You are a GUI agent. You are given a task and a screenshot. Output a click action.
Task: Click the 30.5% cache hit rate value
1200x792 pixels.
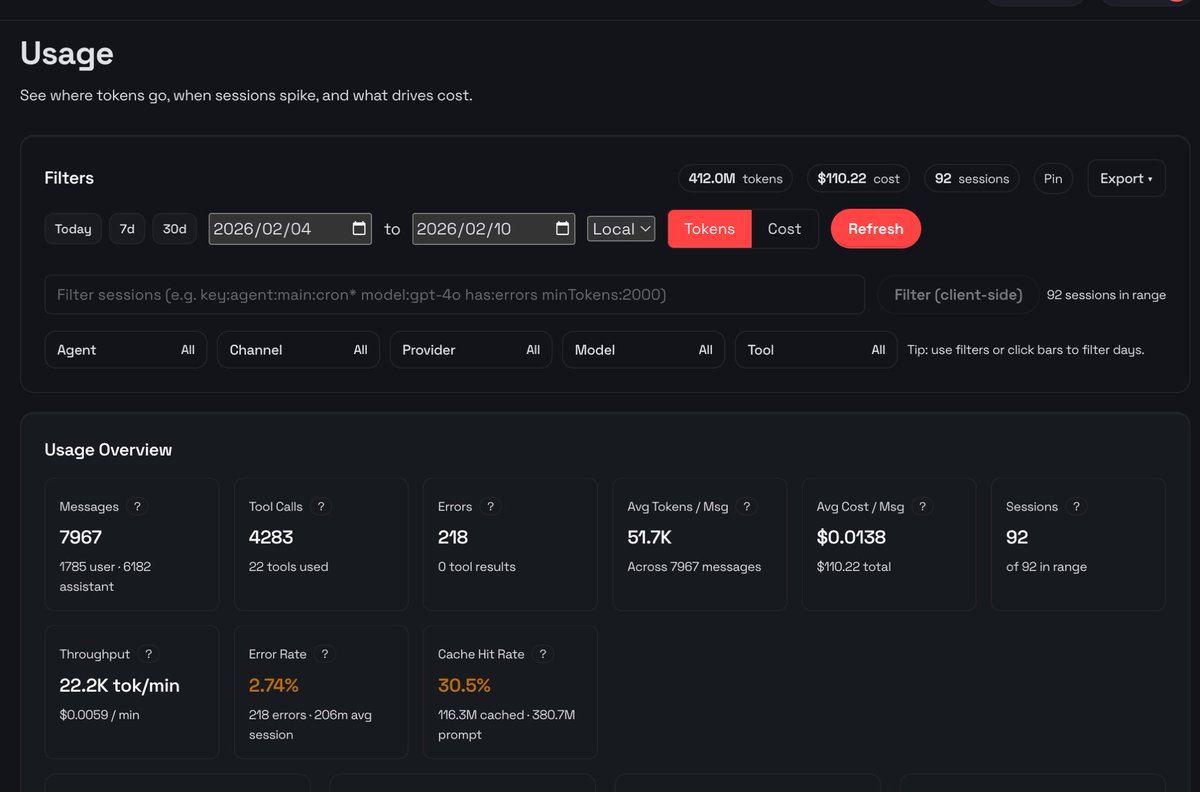(x=465, y=686)
